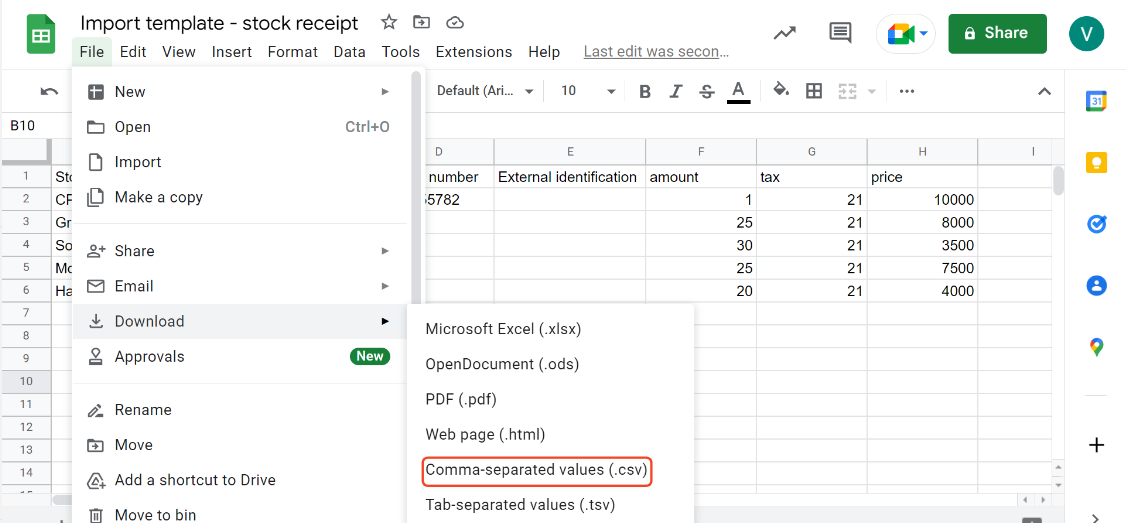The image size is (1126, 523).
Task: Download as Web page (.html)
Action: tap(550, 435)
